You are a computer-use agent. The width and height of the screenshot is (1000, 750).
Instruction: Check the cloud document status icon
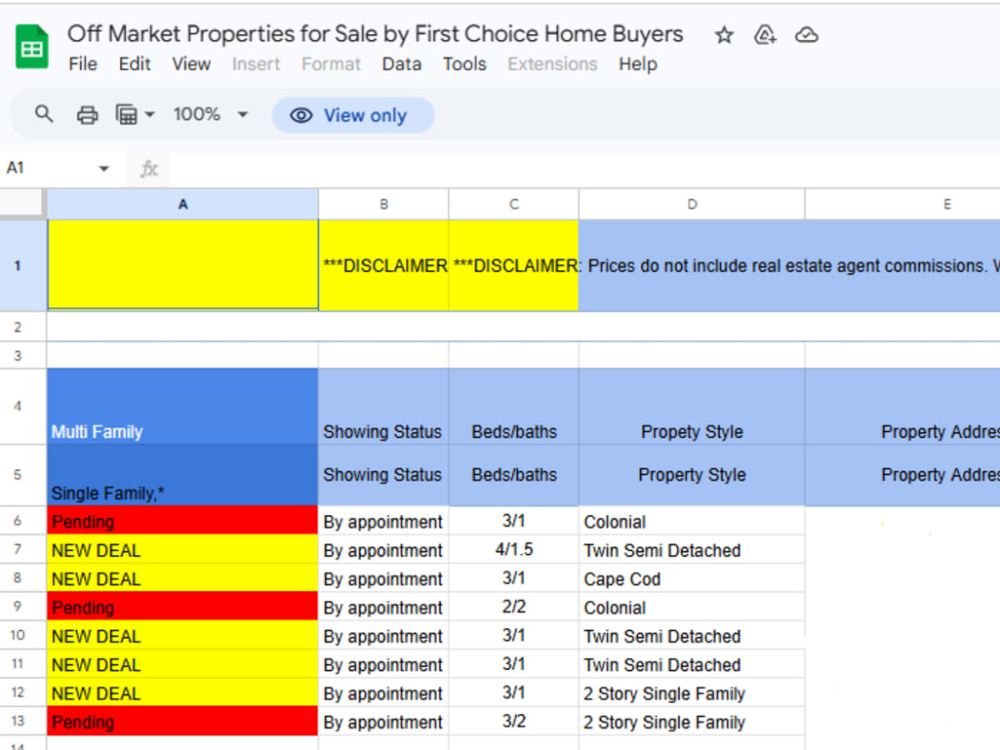pyautogui.click(x=806, y=34)
